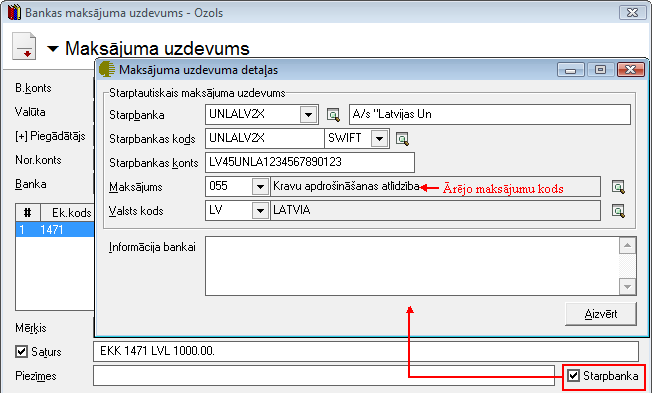The height and width of the screenshot is (393, 652).
Task: Click the Starpbanka lookup magnifier icon
Action: click(x=333, y=115)
